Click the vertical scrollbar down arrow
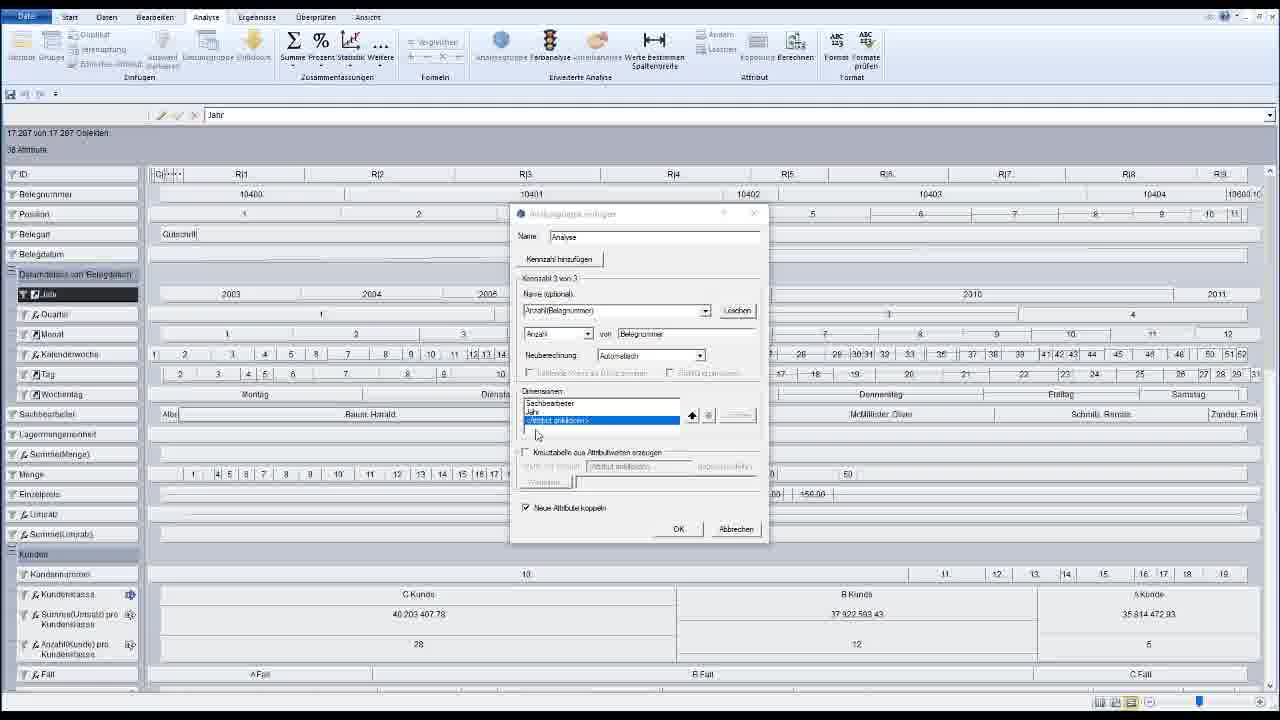Screen dimensions: 1280x720 coord(1270,684)
